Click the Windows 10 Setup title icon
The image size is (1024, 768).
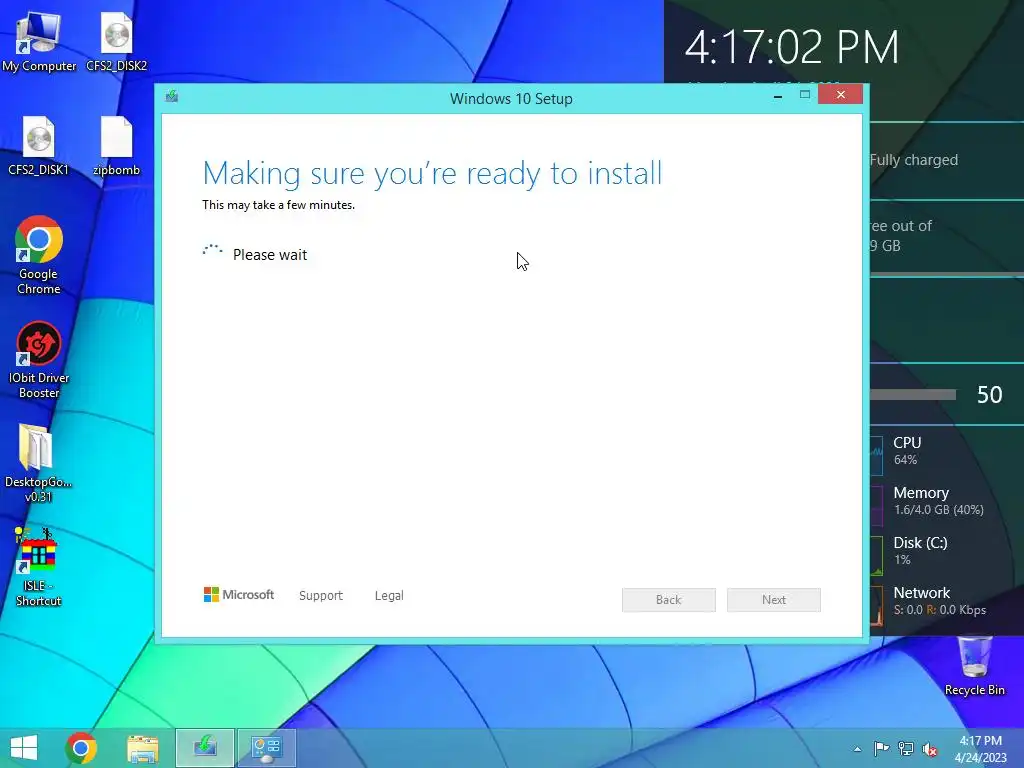pos(172,97)
